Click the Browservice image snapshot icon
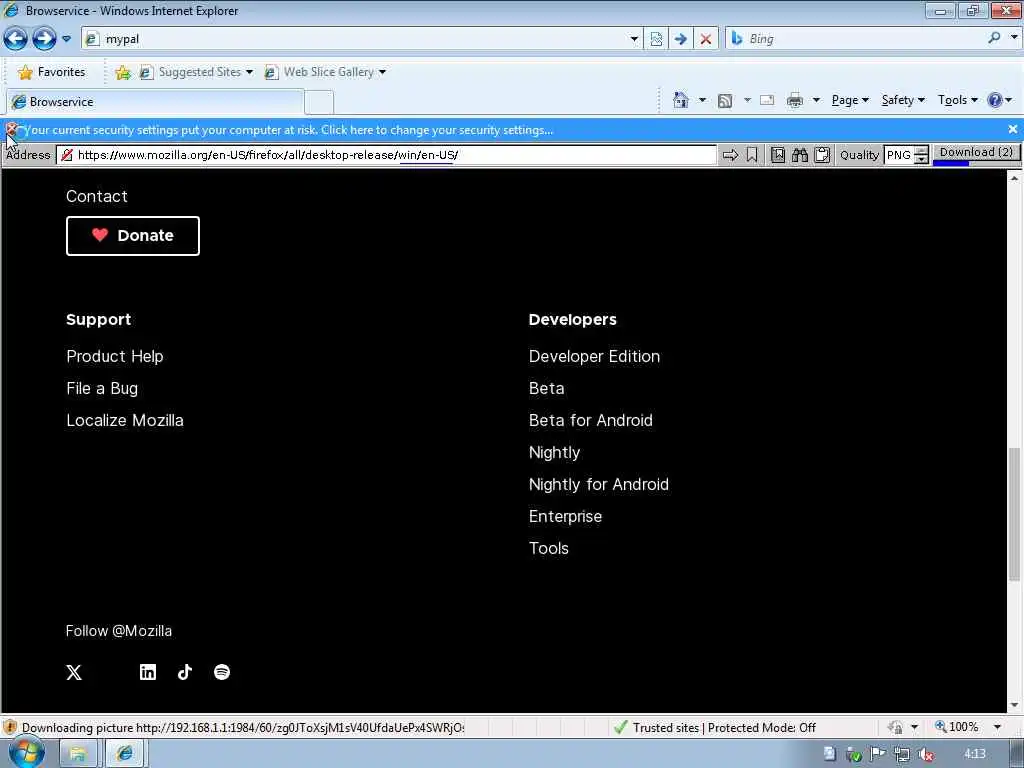 [x=777, y=155]
